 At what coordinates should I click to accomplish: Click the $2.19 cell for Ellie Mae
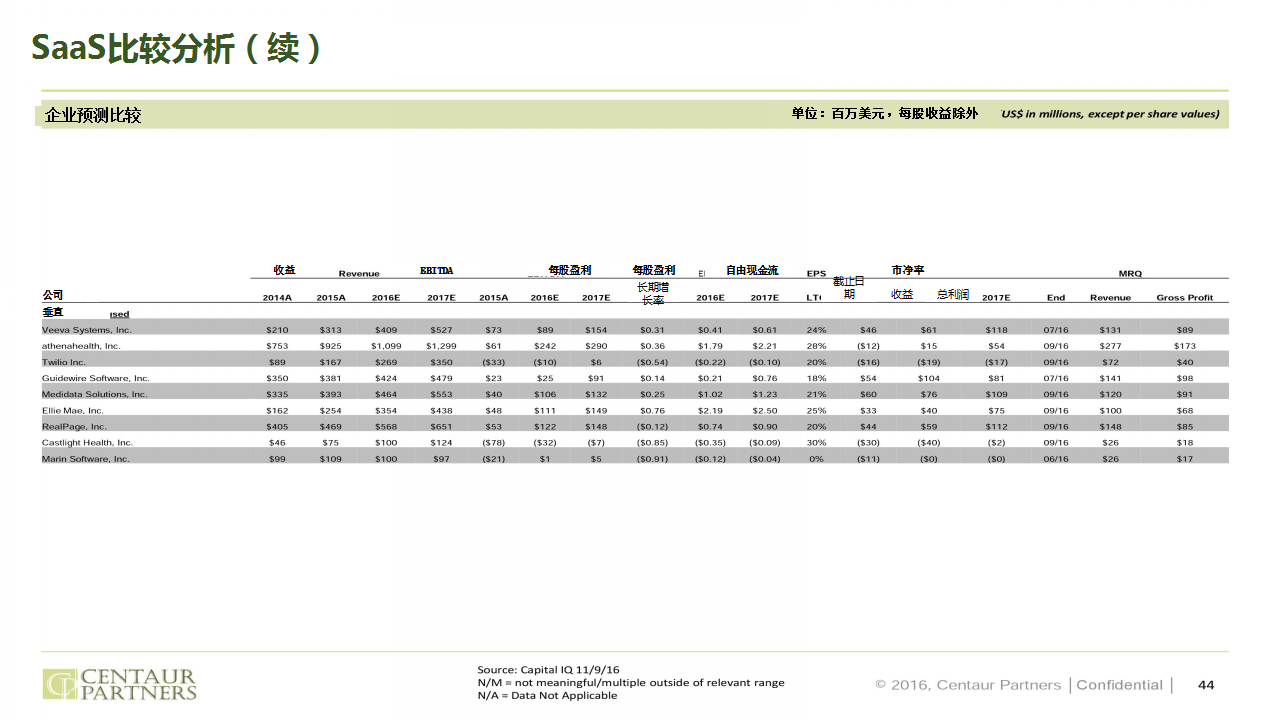(710, 410)
